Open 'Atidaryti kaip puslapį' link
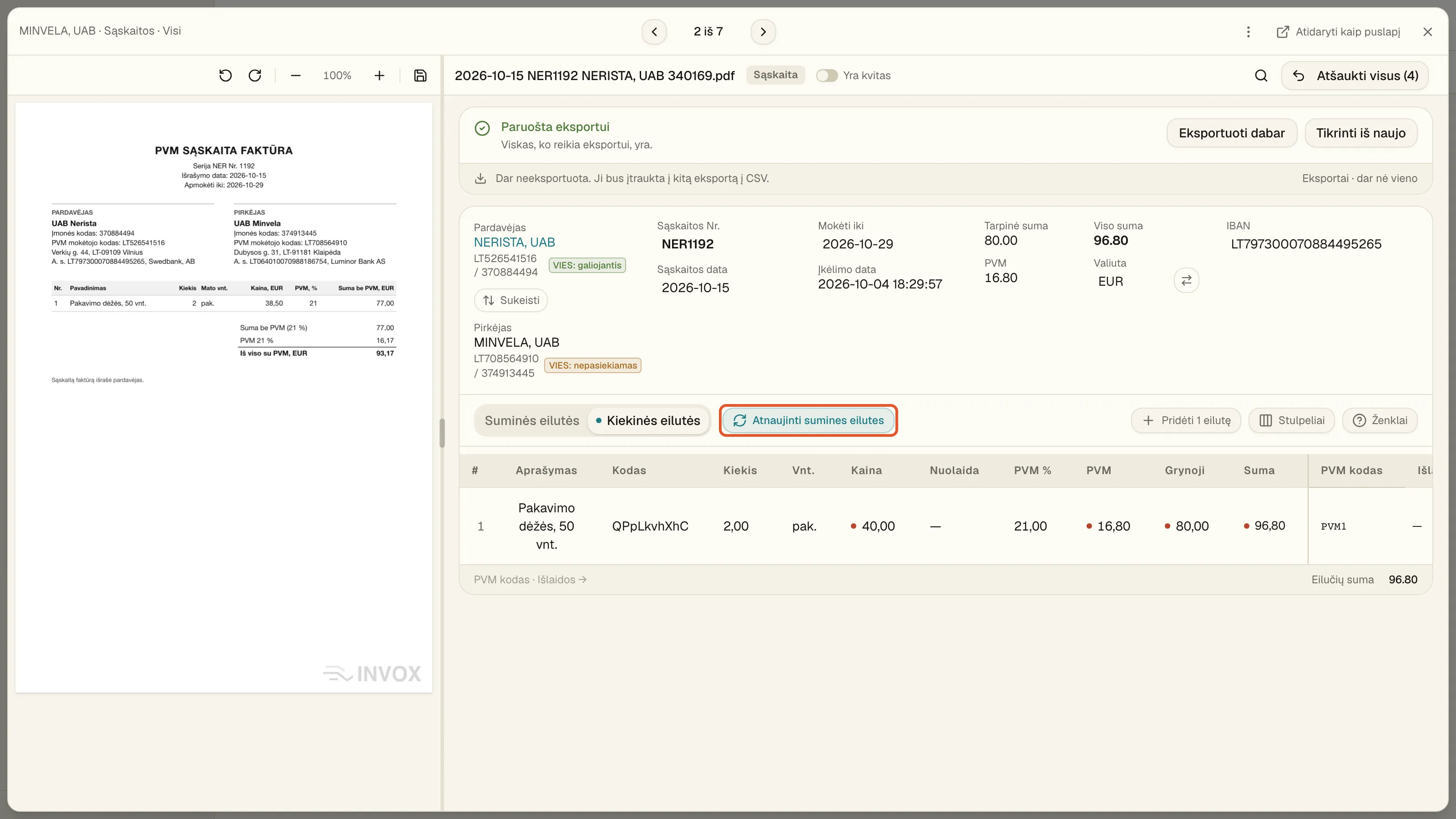Viewport: 1456px width, 819px height. (1338, 32)
